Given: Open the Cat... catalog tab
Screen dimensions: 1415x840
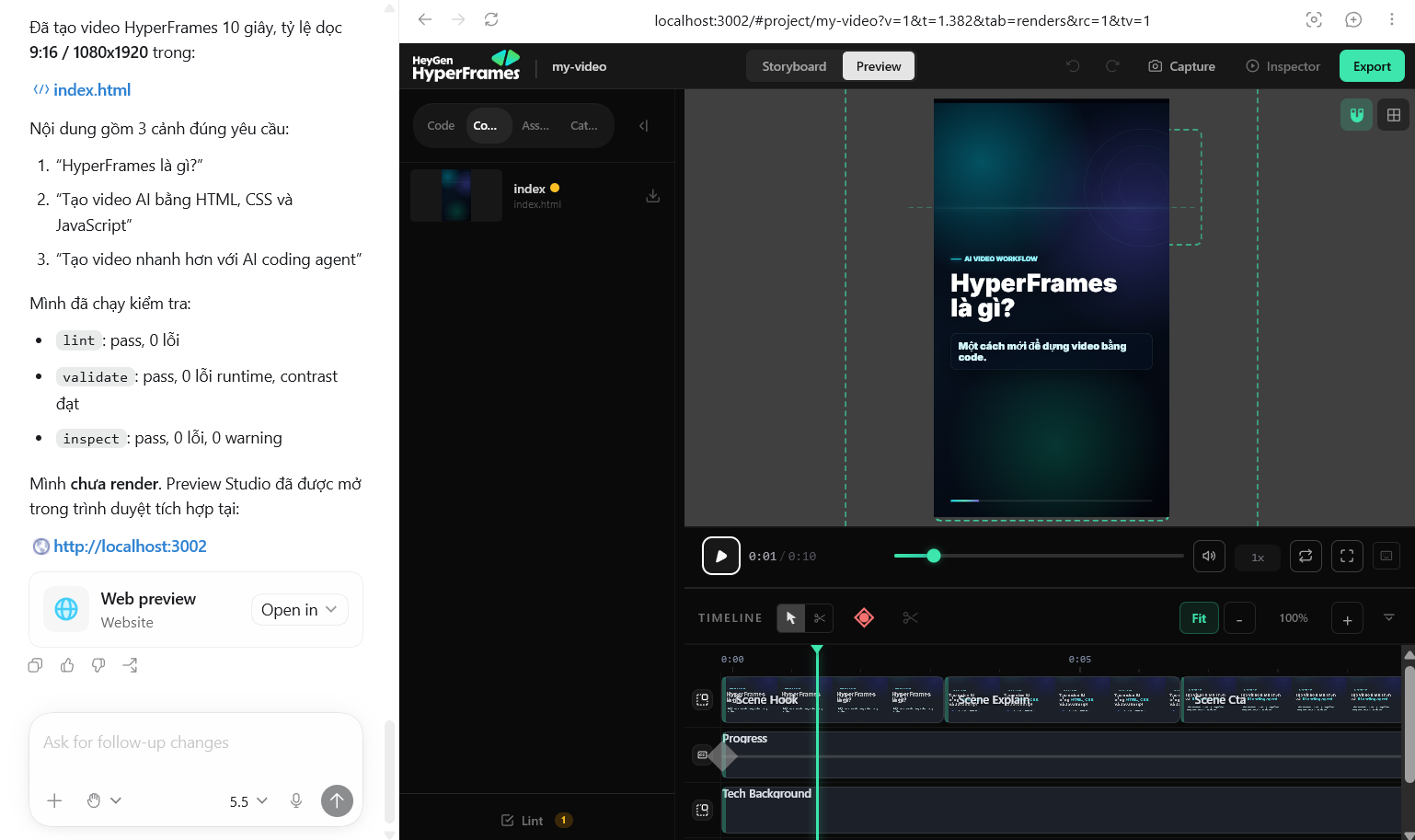Looking at the screenshot, I should [584, 126].
